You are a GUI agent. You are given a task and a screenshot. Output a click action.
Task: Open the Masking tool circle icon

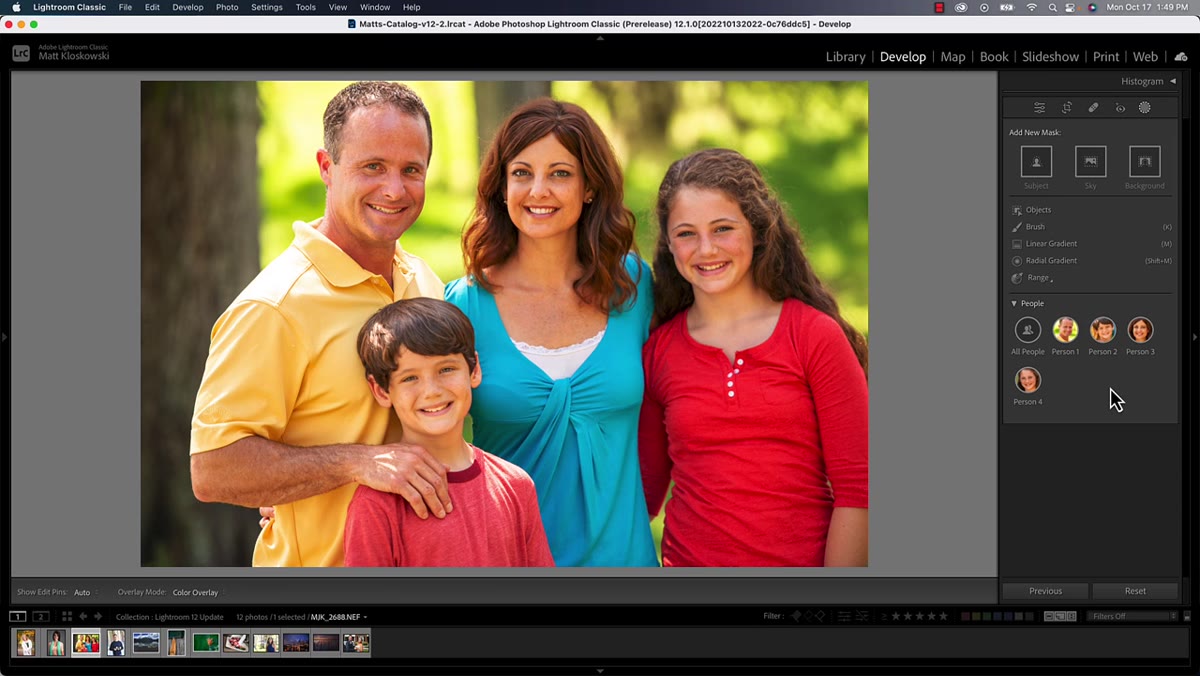click(1145, 108)
